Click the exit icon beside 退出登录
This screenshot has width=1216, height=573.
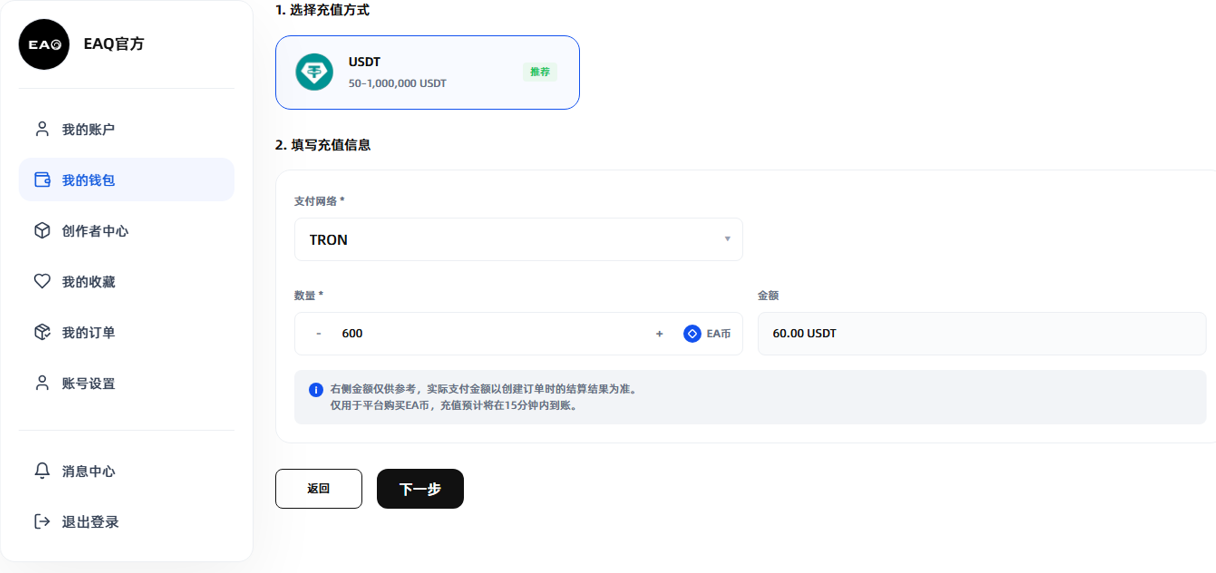42,522
